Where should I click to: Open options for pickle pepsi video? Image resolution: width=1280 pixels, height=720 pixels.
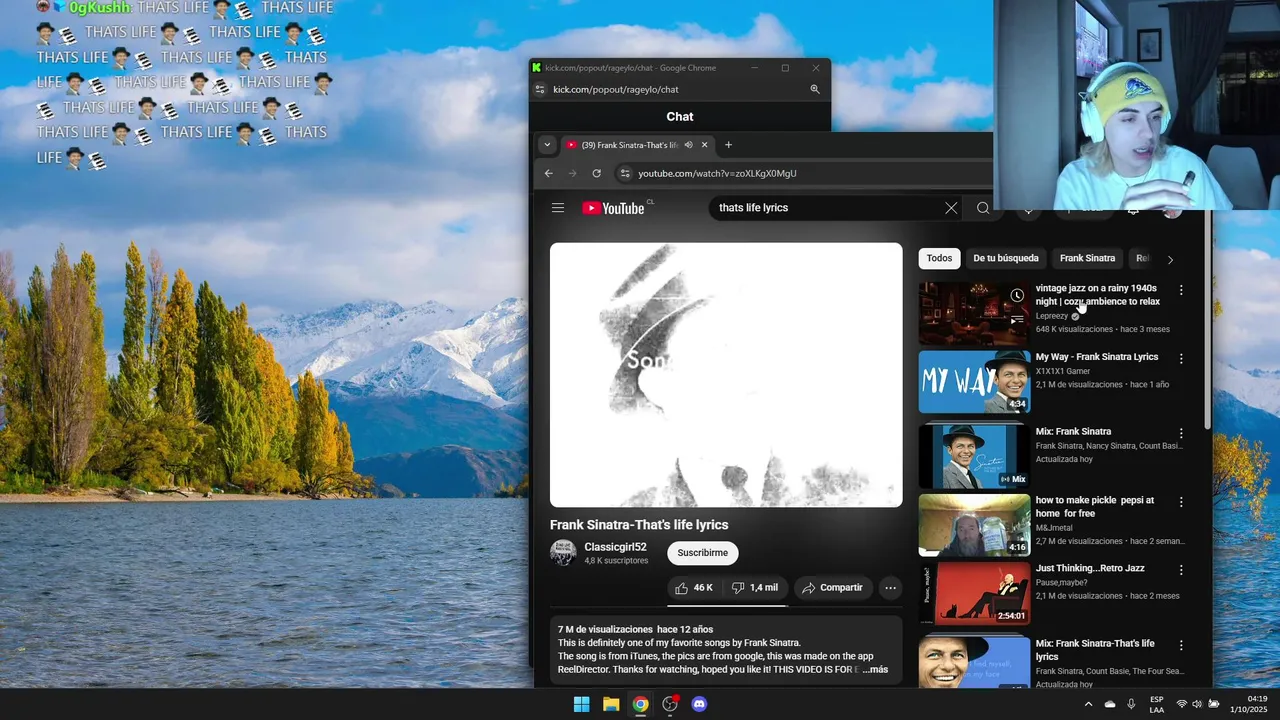tap(1181, 502)
